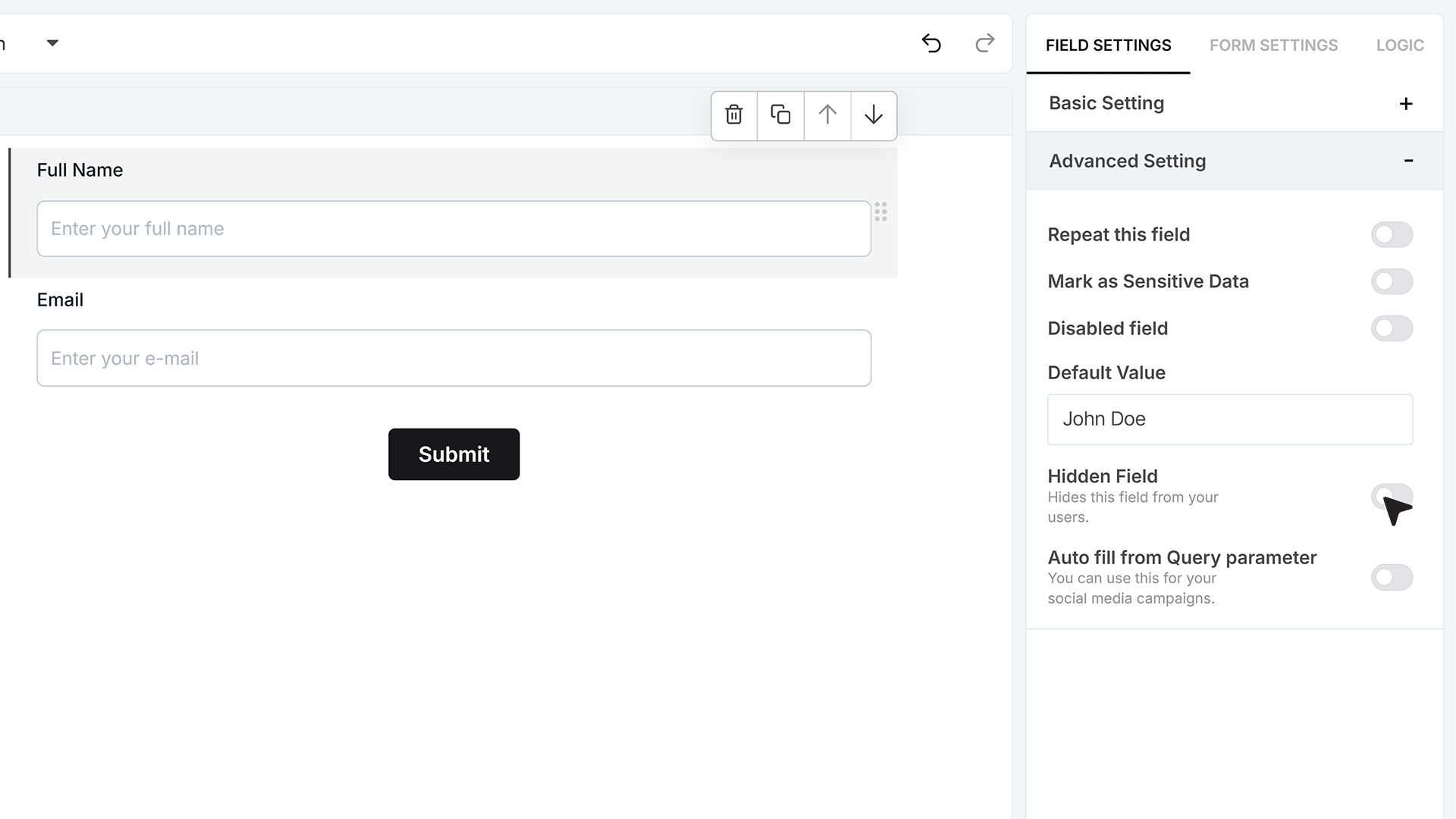Open the top-left dropdown arrow

coord(52,43)
